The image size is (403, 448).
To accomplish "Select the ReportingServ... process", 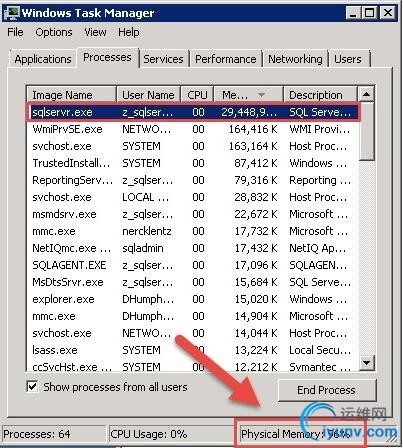I will pyautogui.click(x=193, y=180).
